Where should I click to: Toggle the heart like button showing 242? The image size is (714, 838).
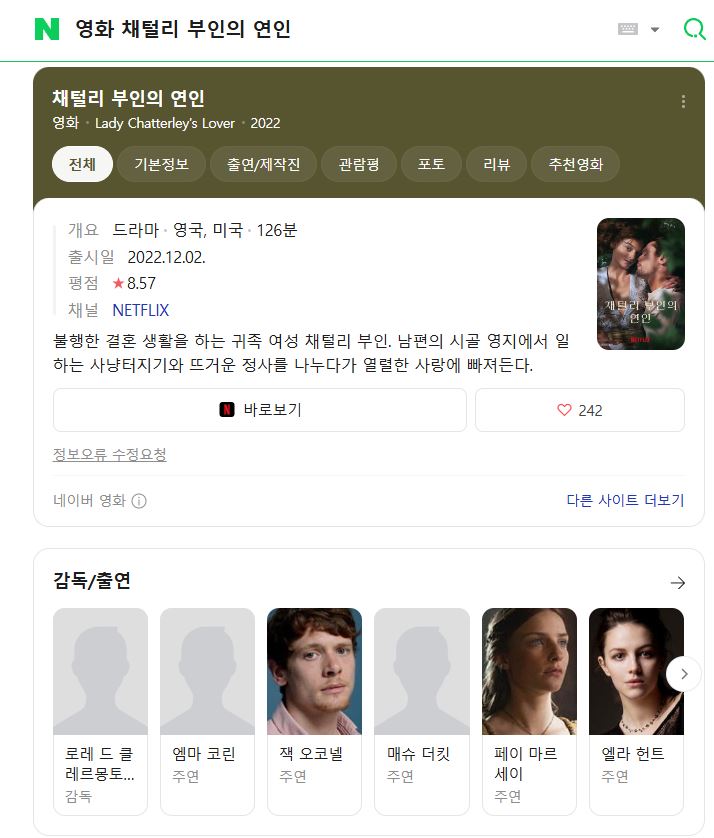tap(580, 410)
